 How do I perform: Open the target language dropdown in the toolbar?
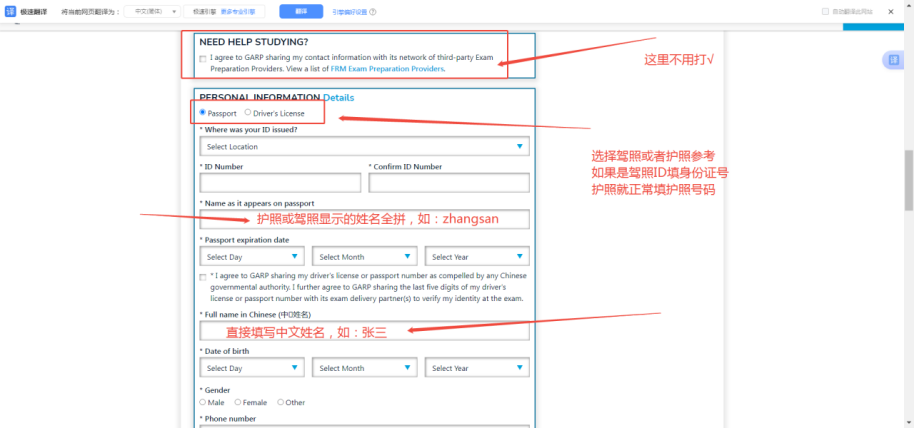155,12
